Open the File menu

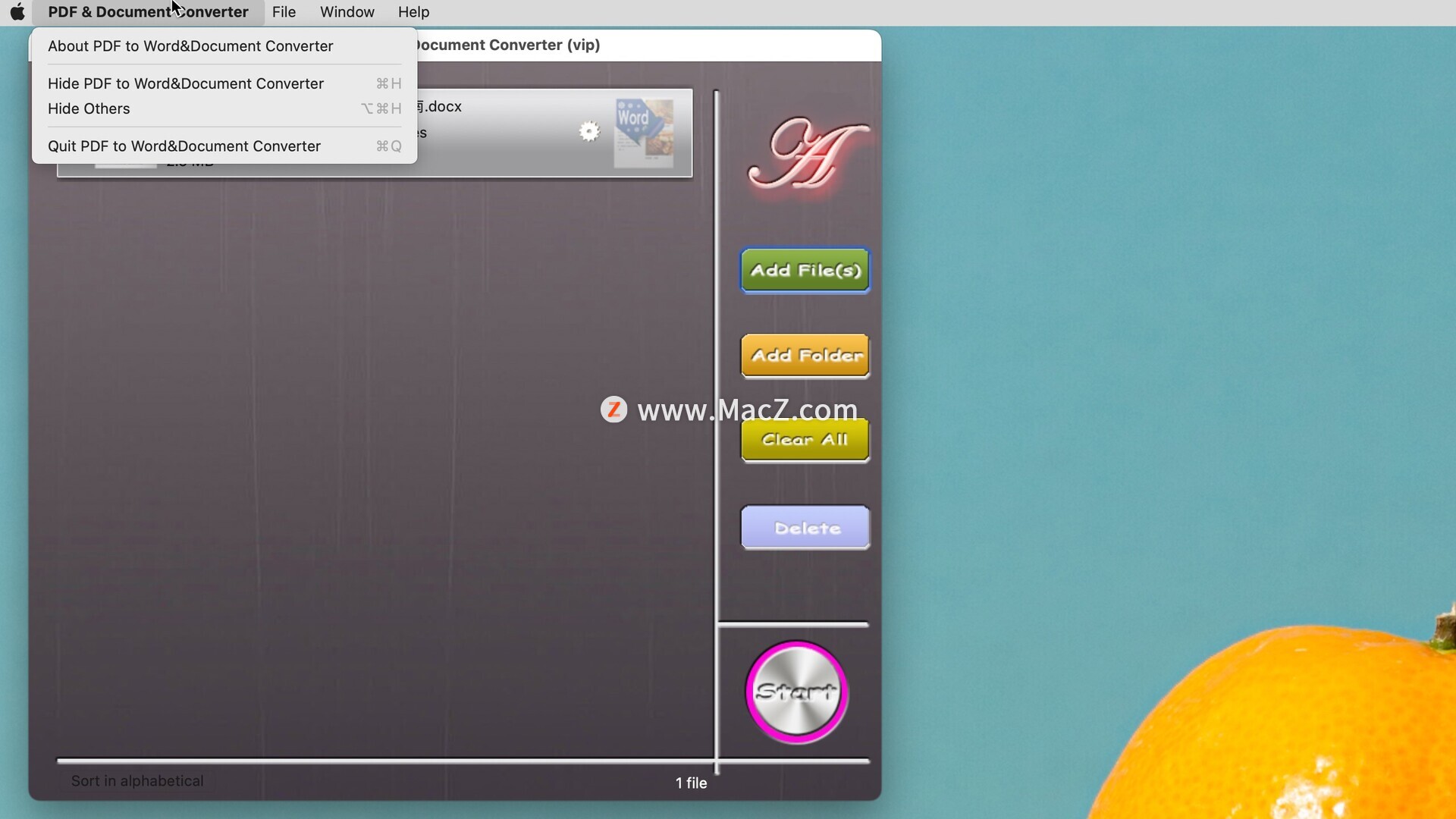click(284, 12)
